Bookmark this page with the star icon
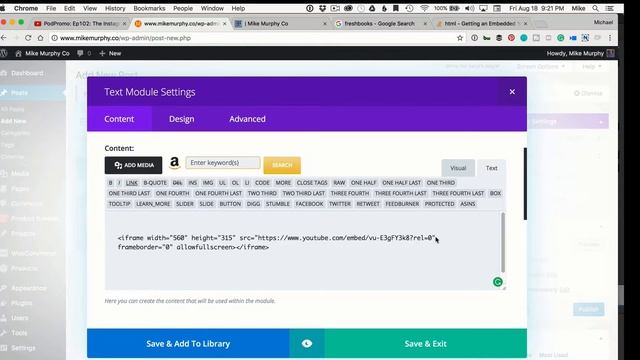This screenshot has height=360, width=640. pos(460,38)
